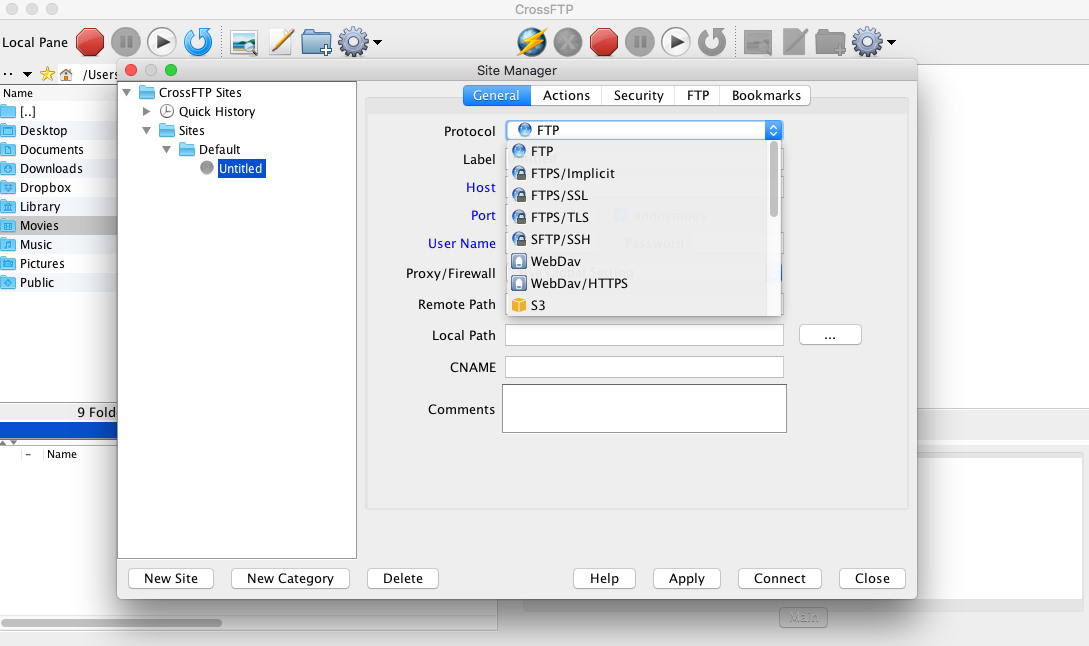Switch to the Security tab
This screenshot has height=646, width=1089.
click(x=638, y=95)
